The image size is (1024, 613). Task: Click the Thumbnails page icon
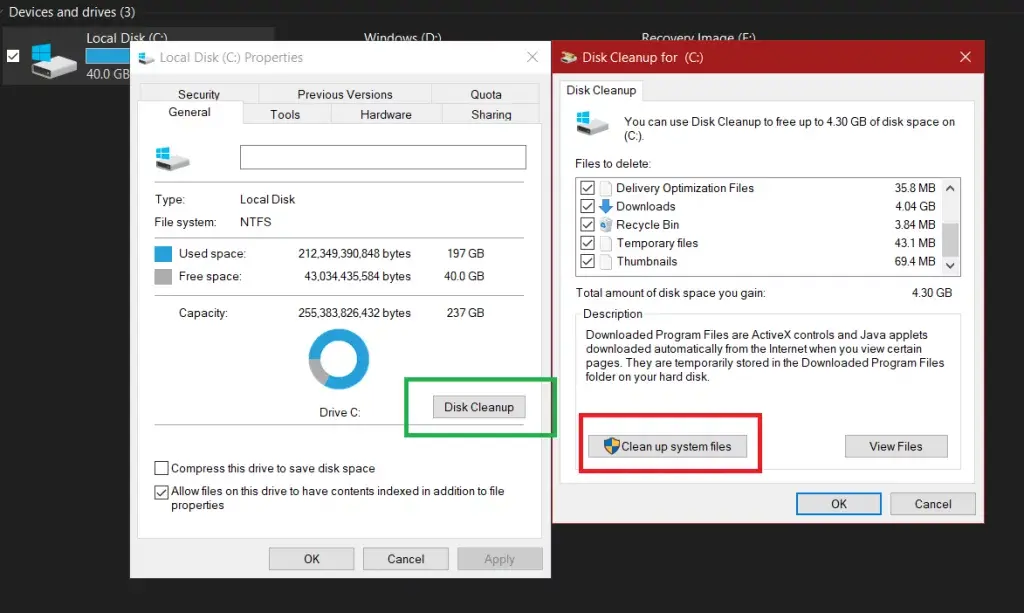point(605,261)
